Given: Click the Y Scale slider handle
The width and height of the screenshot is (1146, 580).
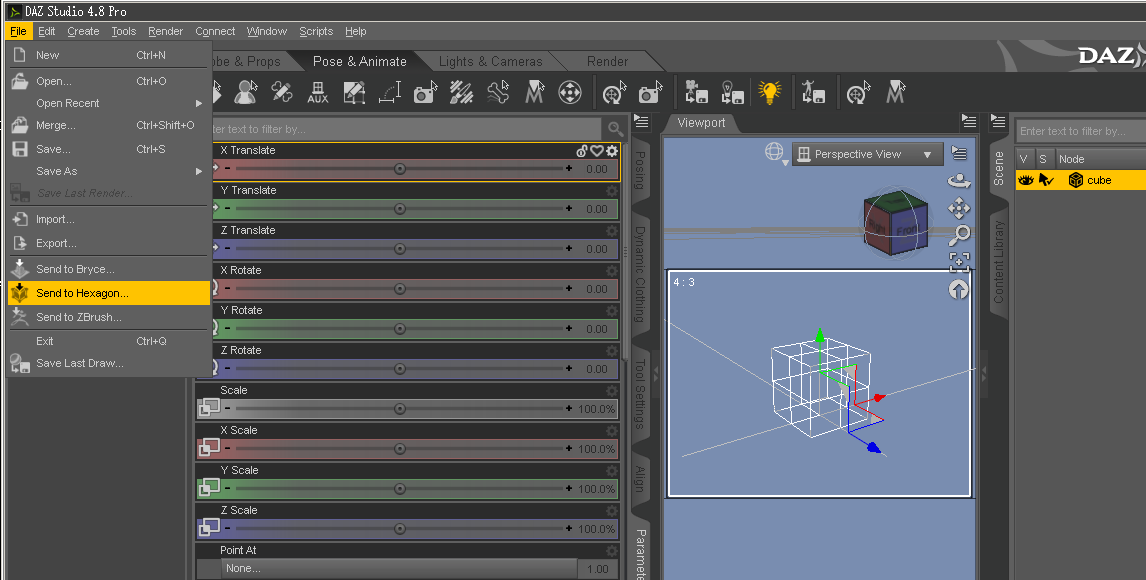Looking at the screenshot, I should [400, 488].
